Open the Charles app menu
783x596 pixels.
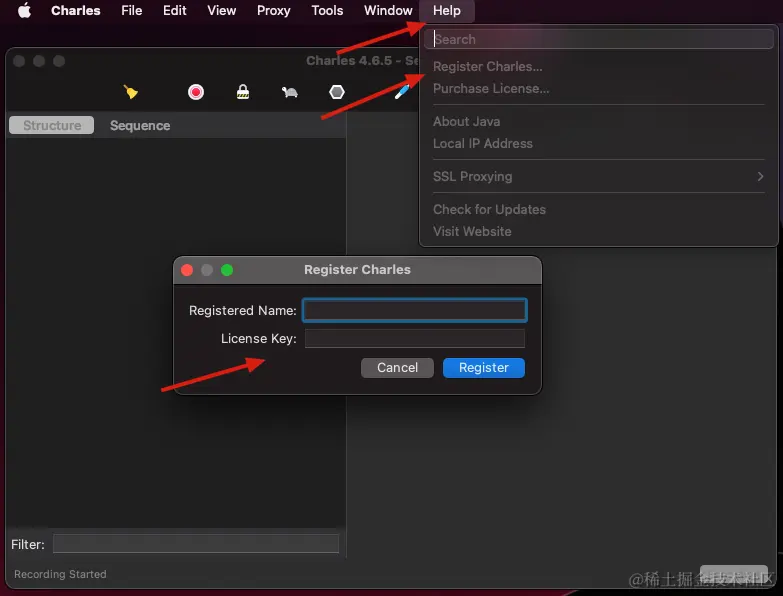point(75,10)
